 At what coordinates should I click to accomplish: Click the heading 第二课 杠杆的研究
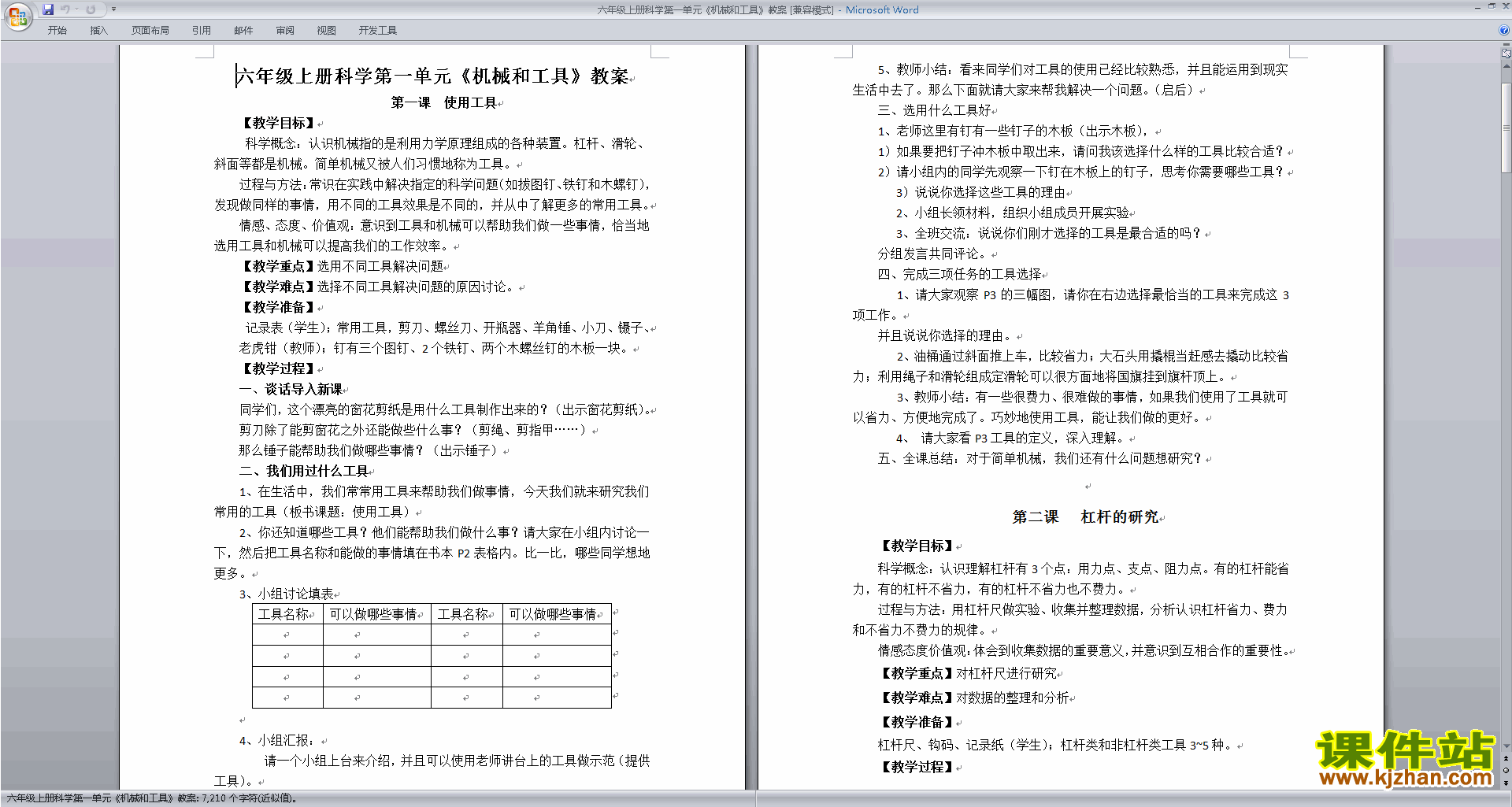pos(1085,517)
